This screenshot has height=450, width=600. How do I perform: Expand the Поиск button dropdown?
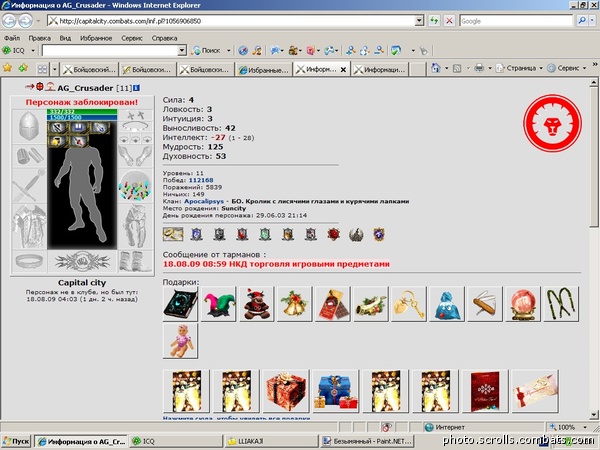pyautogui.click(x=228, y=51)
